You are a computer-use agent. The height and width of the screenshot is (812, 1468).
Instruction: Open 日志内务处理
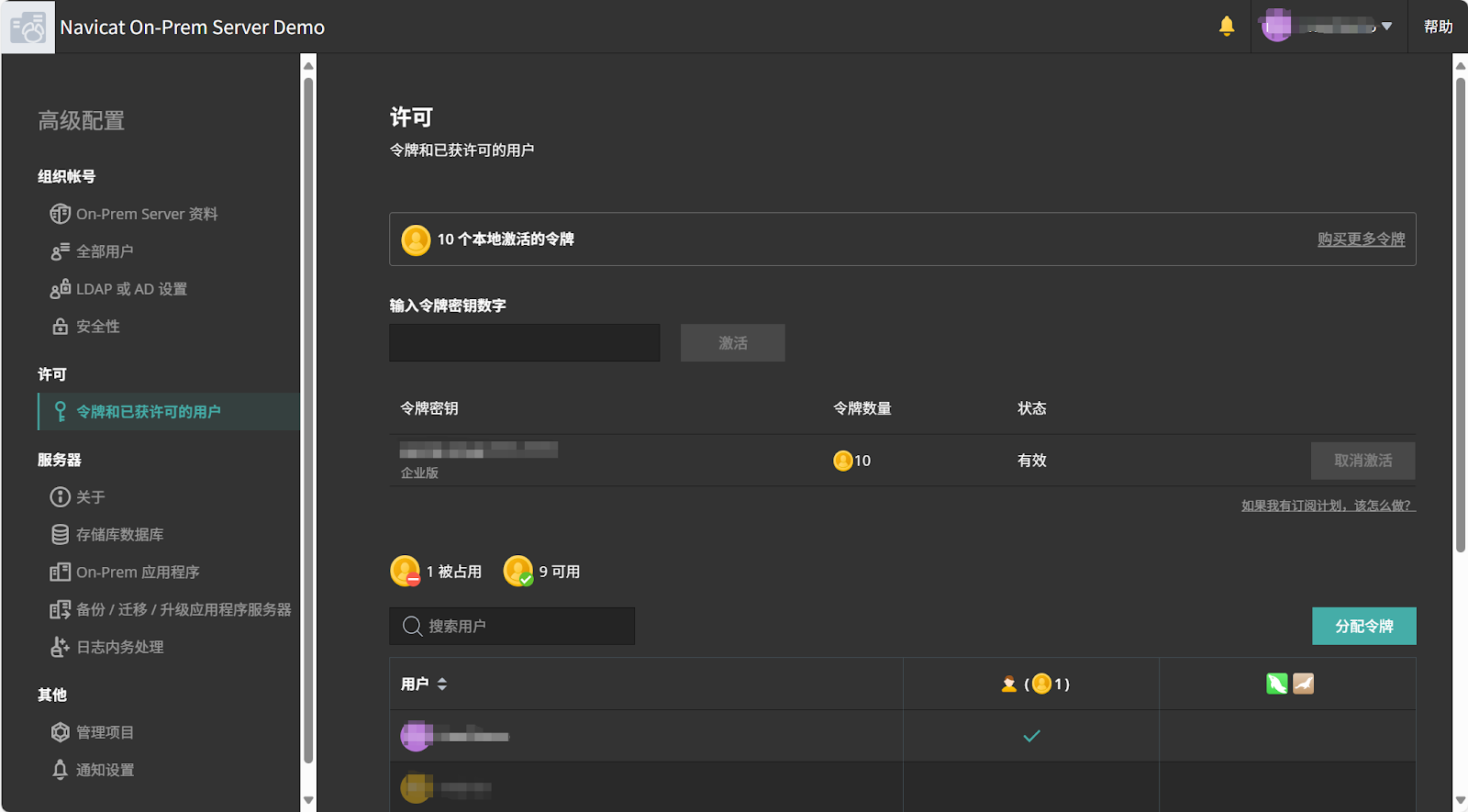119,648
